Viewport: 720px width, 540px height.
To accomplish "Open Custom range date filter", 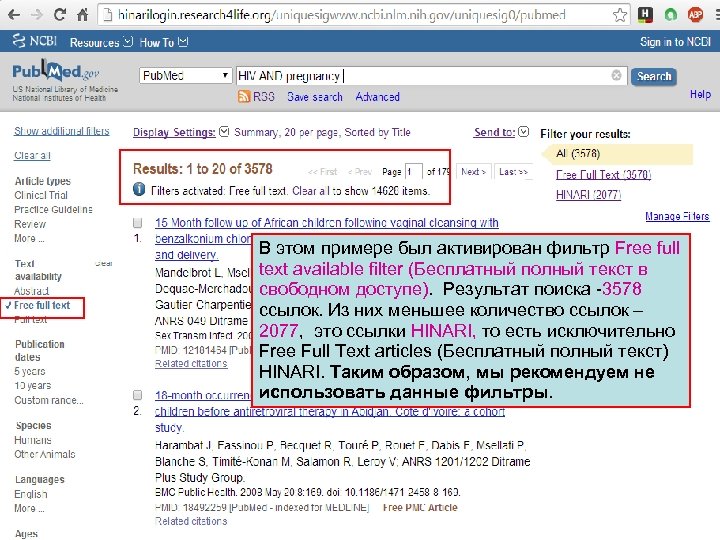I will (49, 400).
